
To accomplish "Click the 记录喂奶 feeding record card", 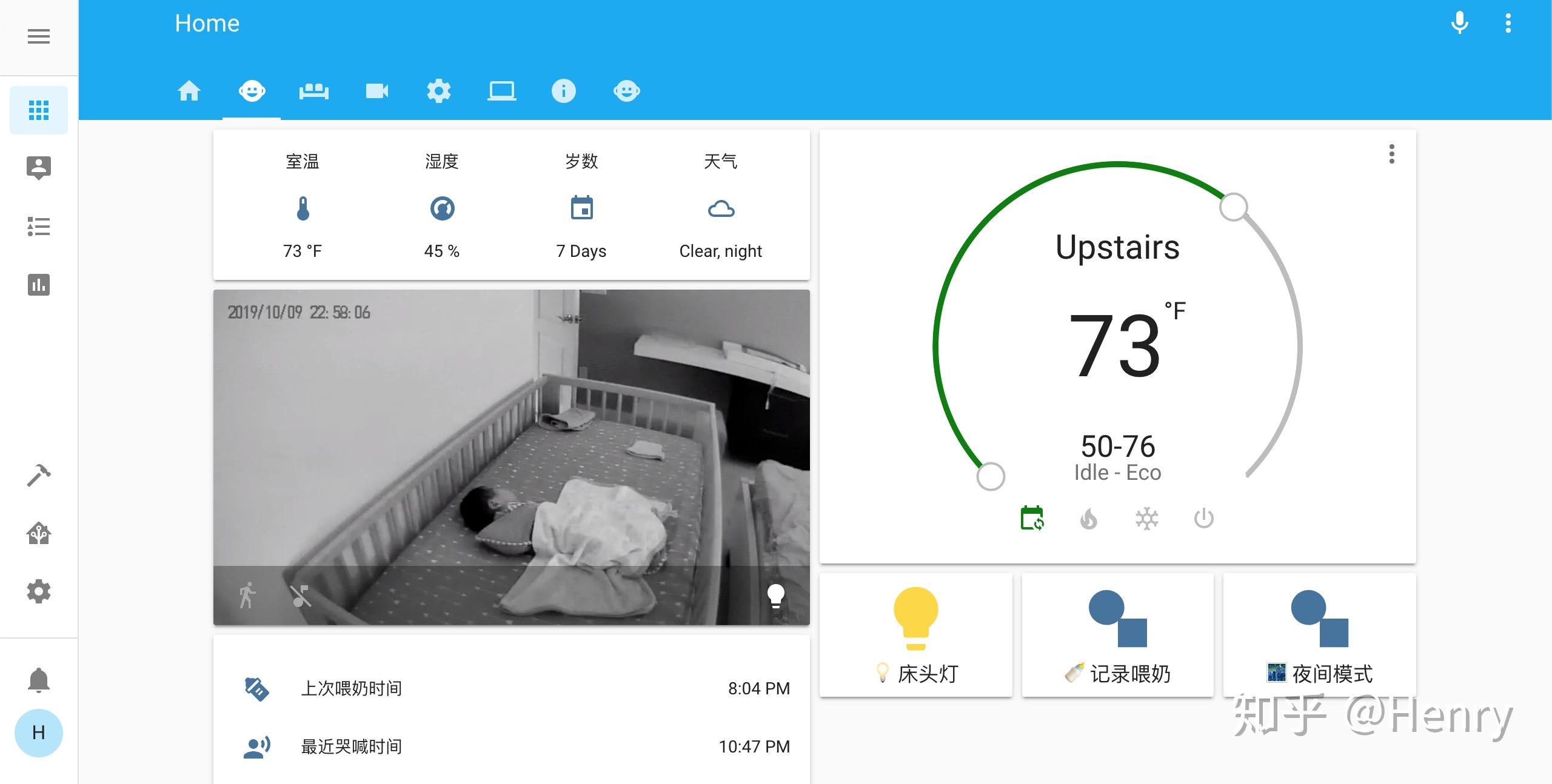I will (1117, 635).
